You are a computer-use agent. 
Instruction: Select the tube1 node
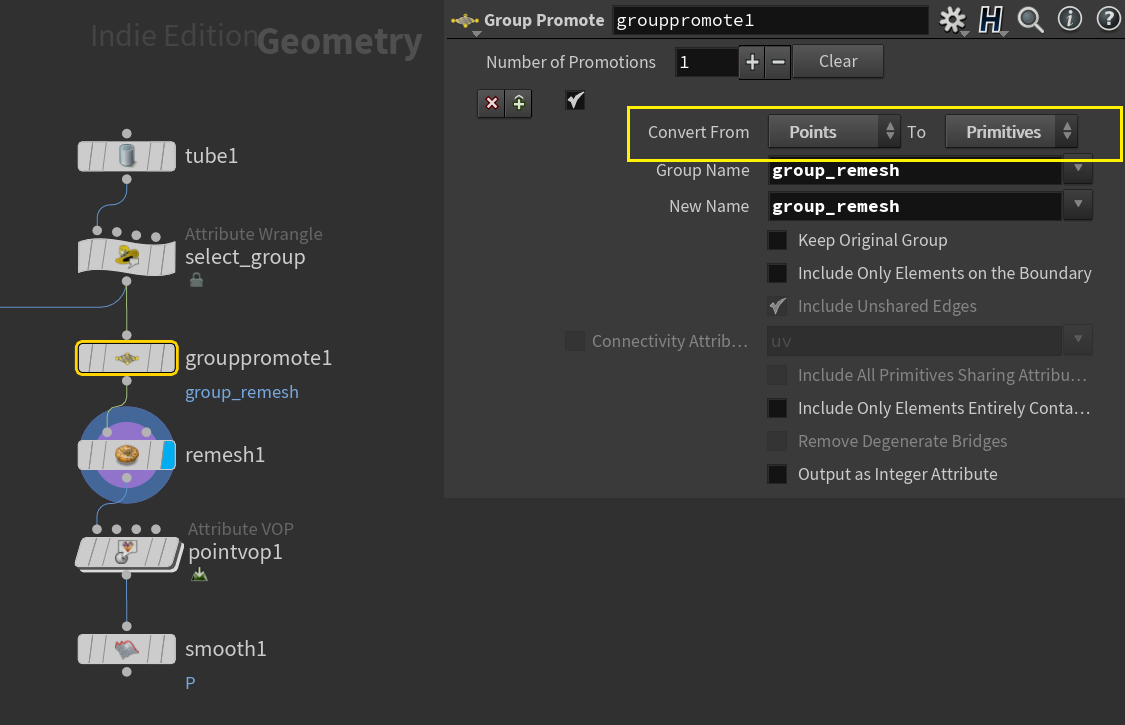tap(126, 156)
